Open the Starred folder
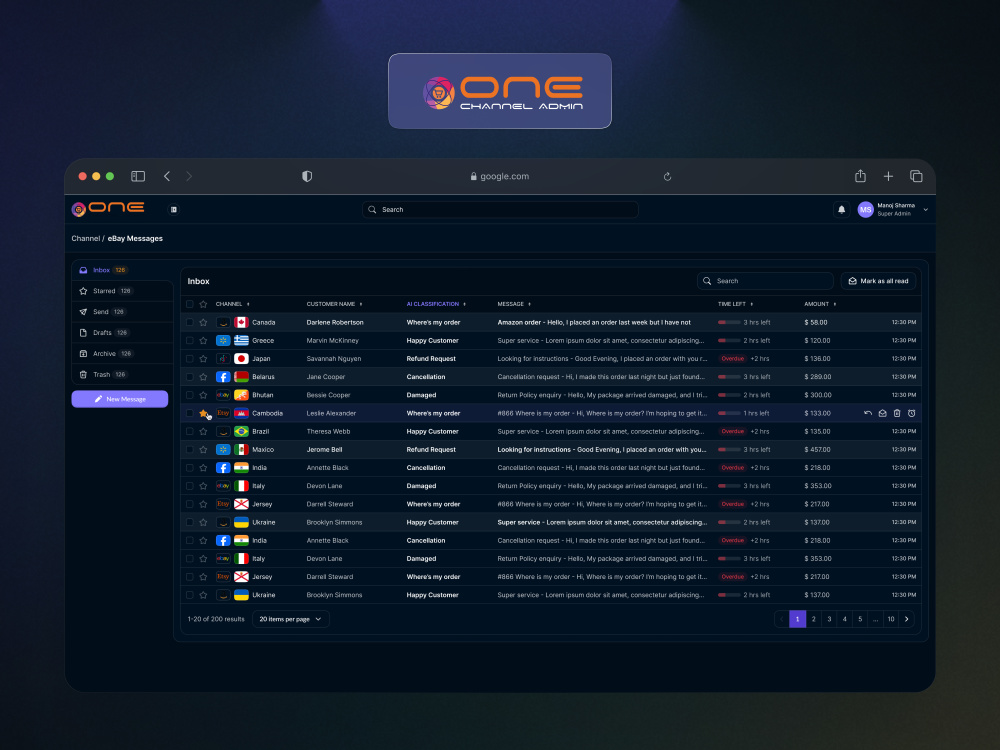The image size is (1000, 750). coord(122,291)
